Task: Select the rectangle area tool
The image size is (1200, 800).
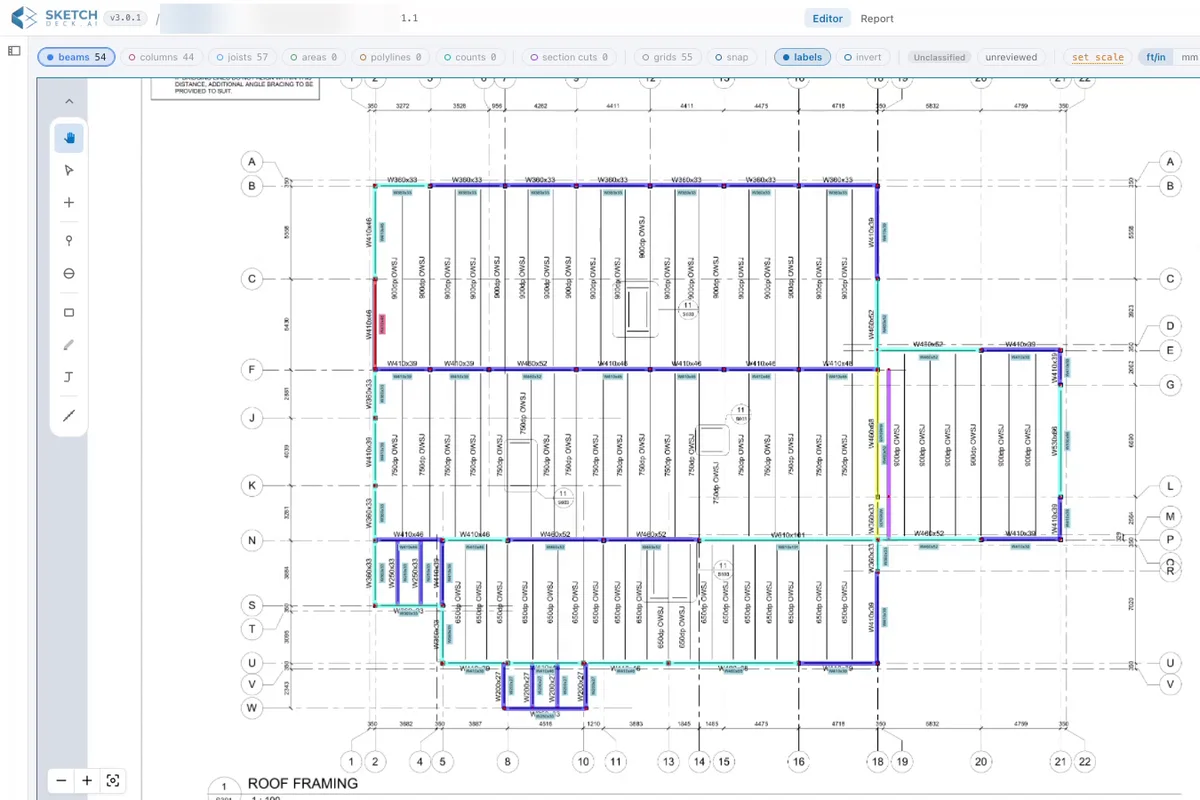Action: coord(69,312)
